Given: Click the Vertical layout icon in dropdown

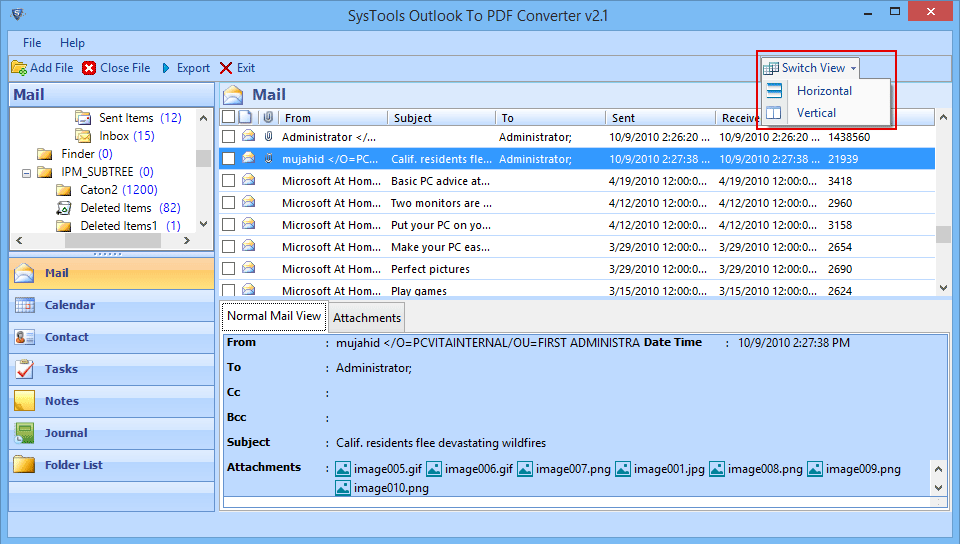Looking at the screenshot, I should [774, 113].
